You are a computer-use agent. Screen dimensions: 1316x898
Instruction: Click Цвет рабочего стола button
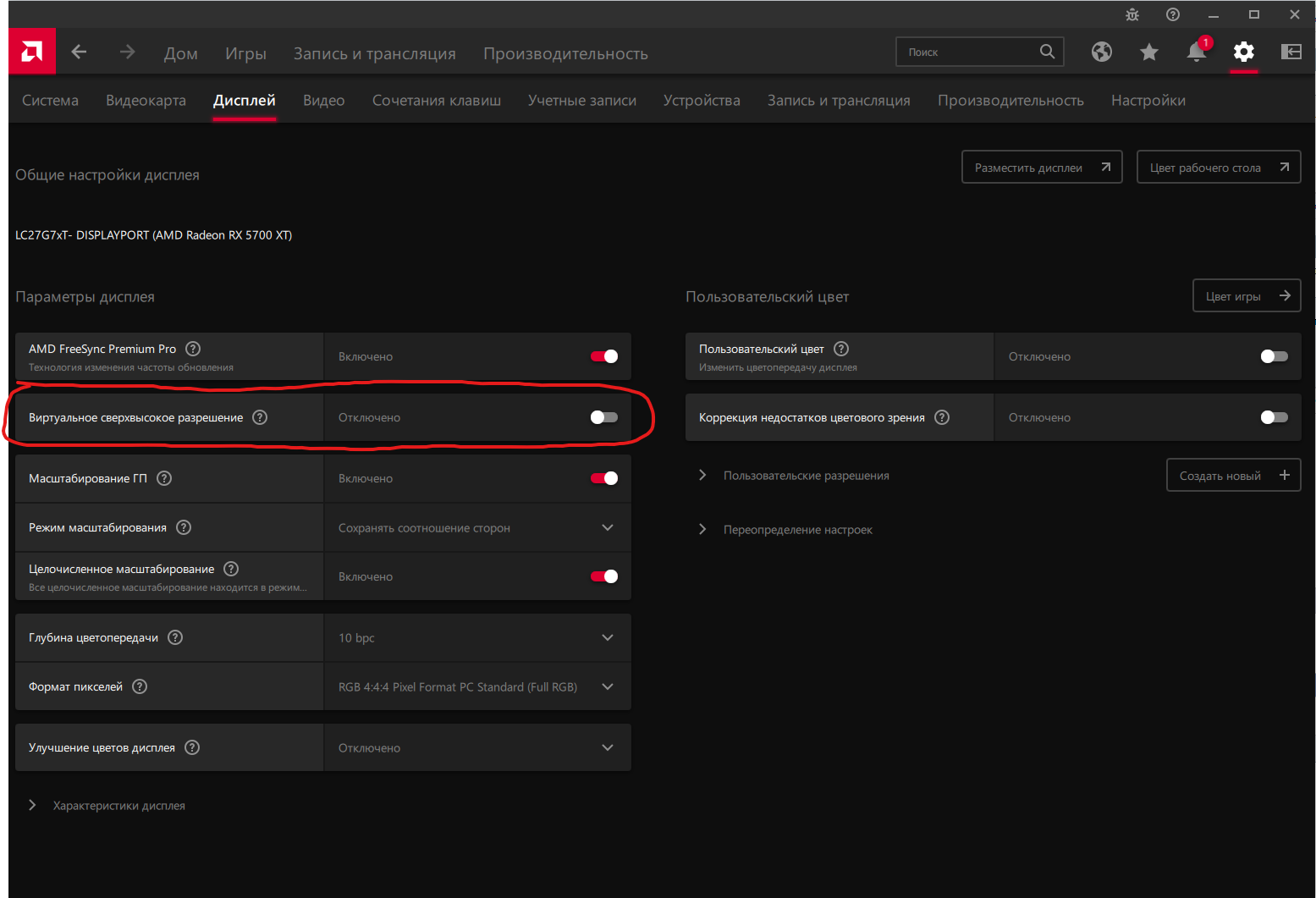[1219, 167]
